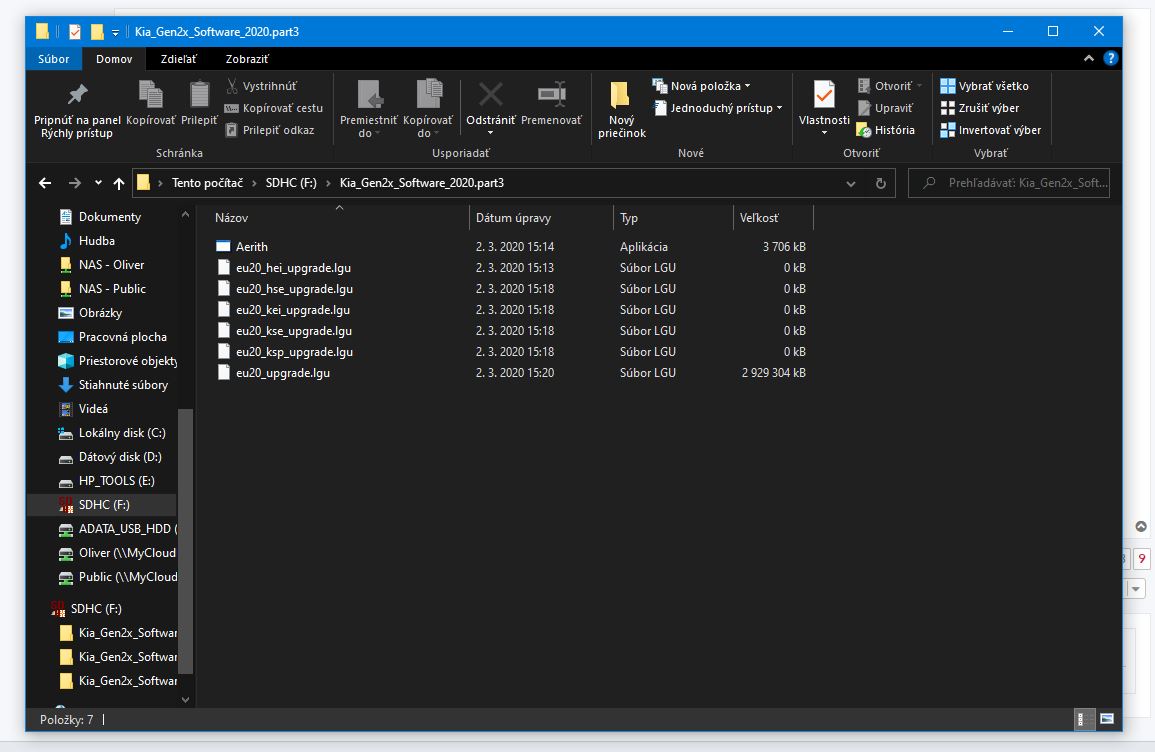The width and height of the screenshot is (1155, 752).
Task: Switch to large icons view in status bar
Action: tap(1106, 720)
